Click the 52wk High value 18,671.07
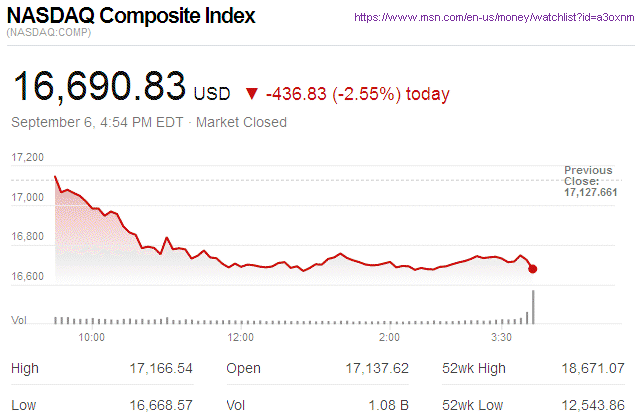The height and width of the screenshot is (420, 640). coord(594,368)
